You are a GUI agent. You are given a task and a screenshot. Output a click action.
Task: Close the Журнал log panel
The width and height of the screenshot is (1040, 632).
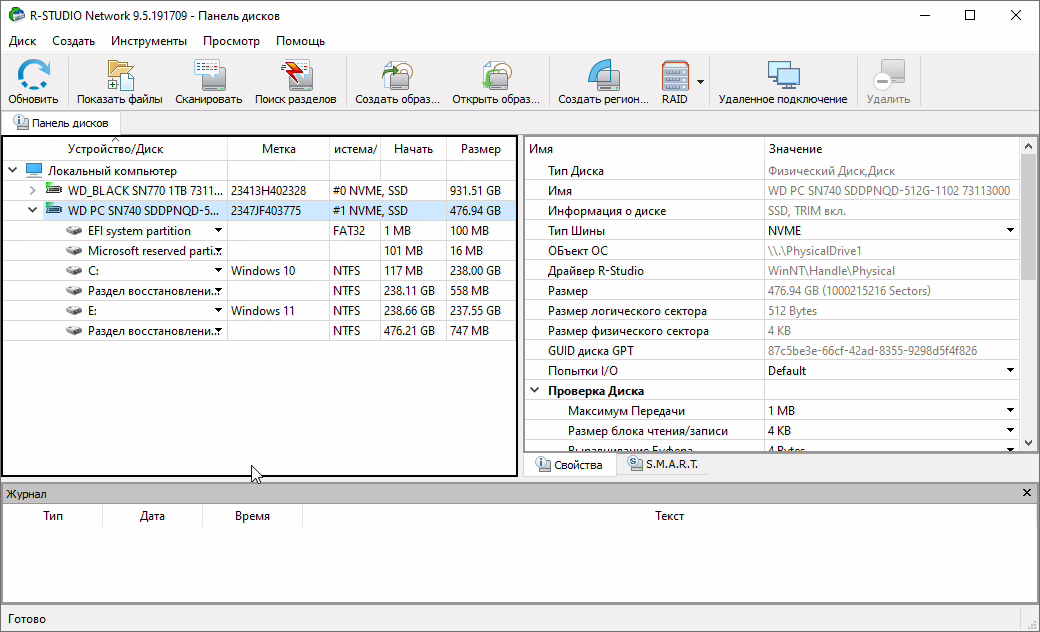[x=1027, y=493]
